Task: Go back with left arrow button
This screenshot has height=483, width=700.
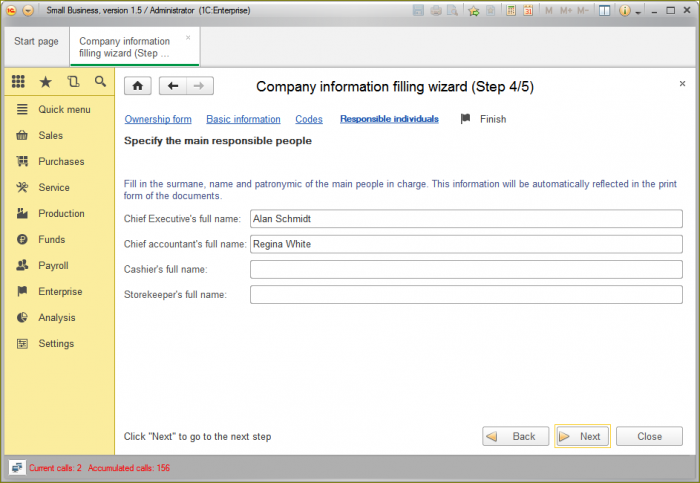Action: [173, 86]
